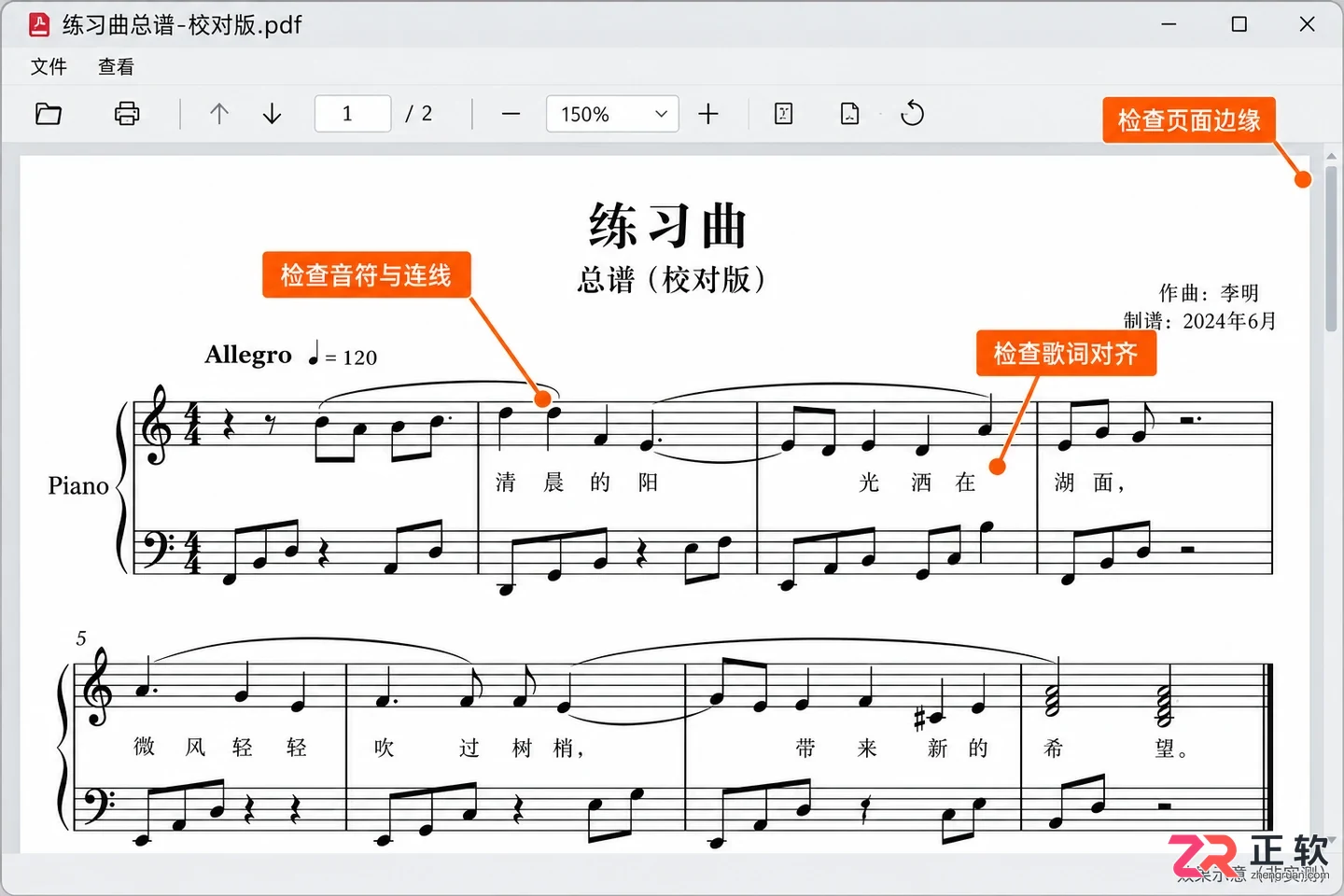Select the fit-to-page icon

pos(850,114)
